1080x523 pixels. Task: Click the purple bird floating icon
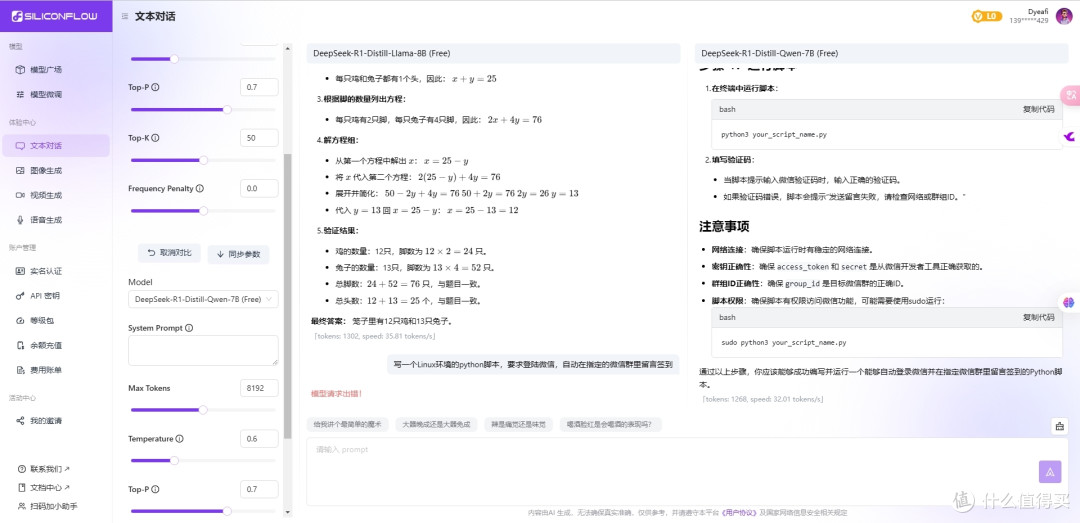1070,137
